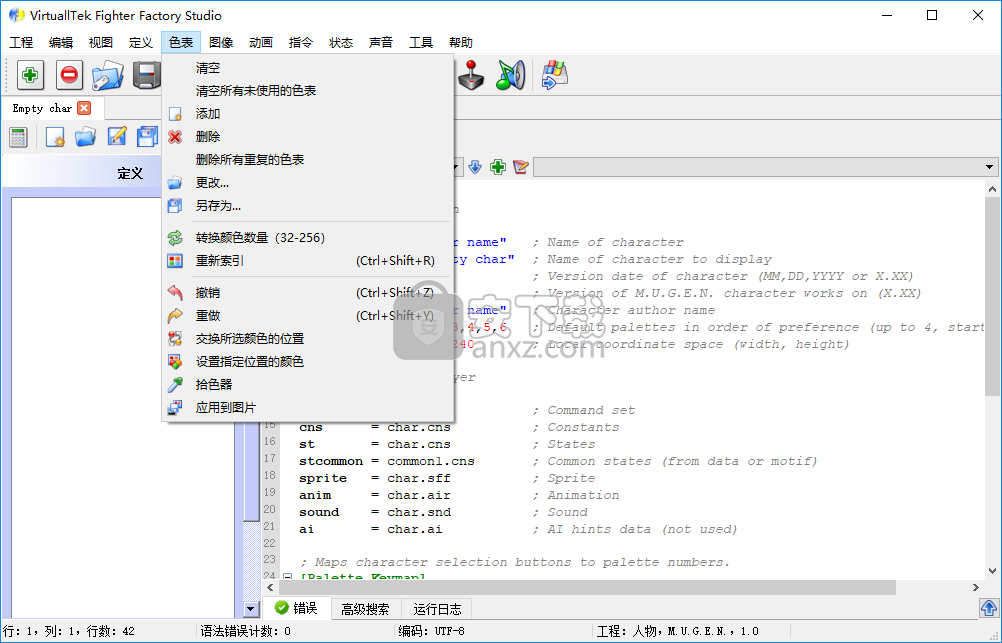1002x643 pixels.
Task: Click the 编码: UTF-8 status entry
Action: pyautogui.click(x=431, y=631)
